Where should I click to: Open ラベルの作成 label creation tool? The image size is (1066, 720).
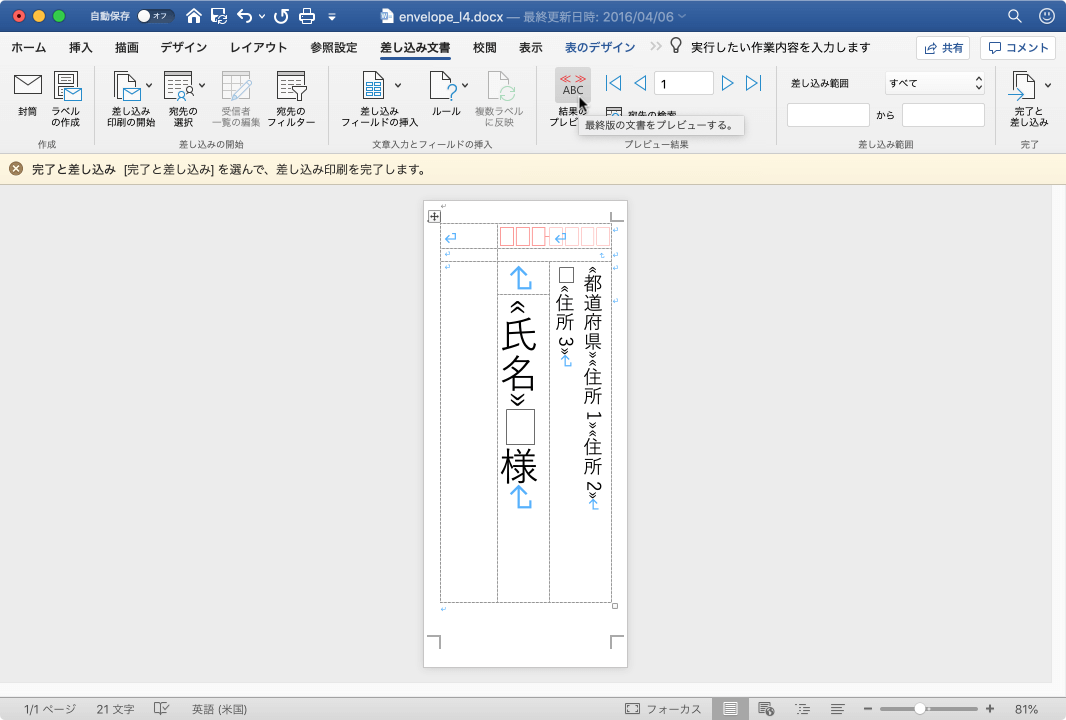point(66,86)
